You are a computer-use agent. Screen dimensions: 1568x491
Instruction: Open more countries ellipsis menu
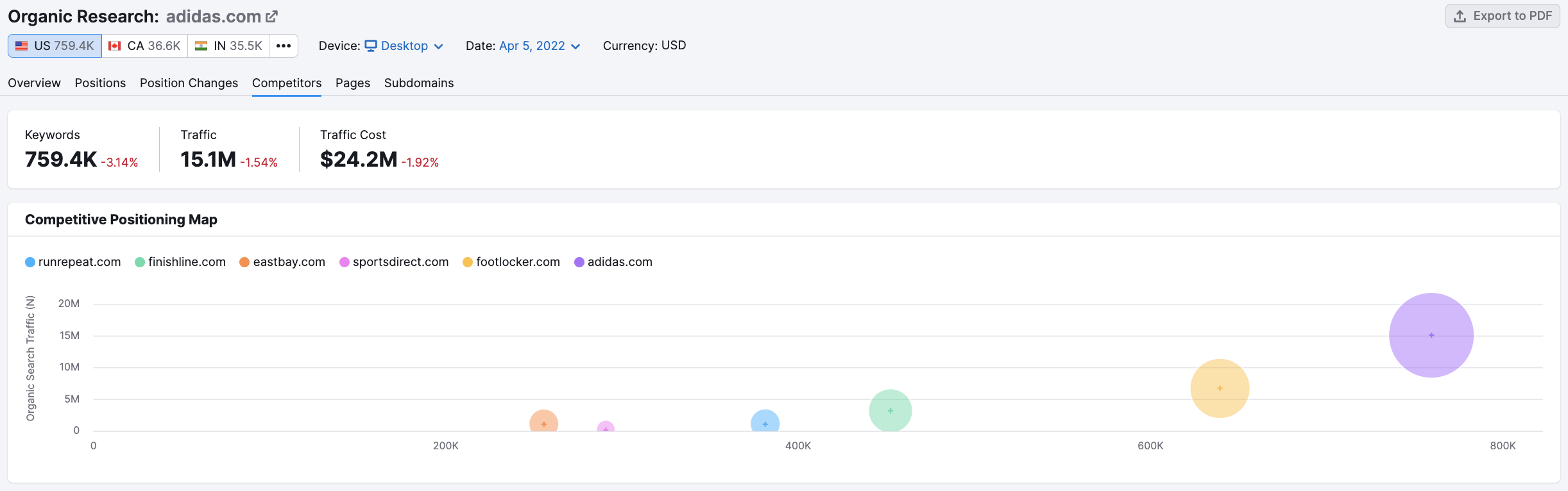click(x=284, y=46)
